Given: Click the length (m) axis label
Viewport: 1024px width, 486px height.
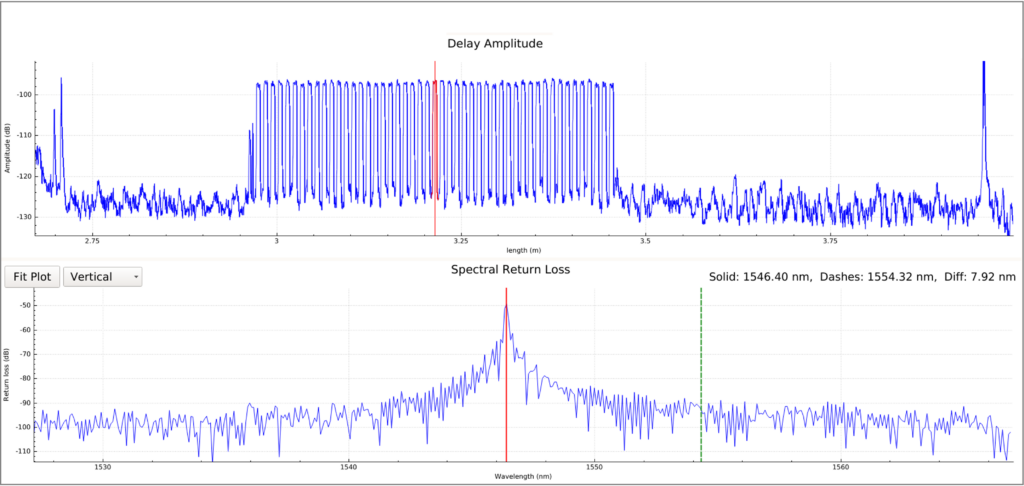Looking at the screenshot, I should [524, 250].
